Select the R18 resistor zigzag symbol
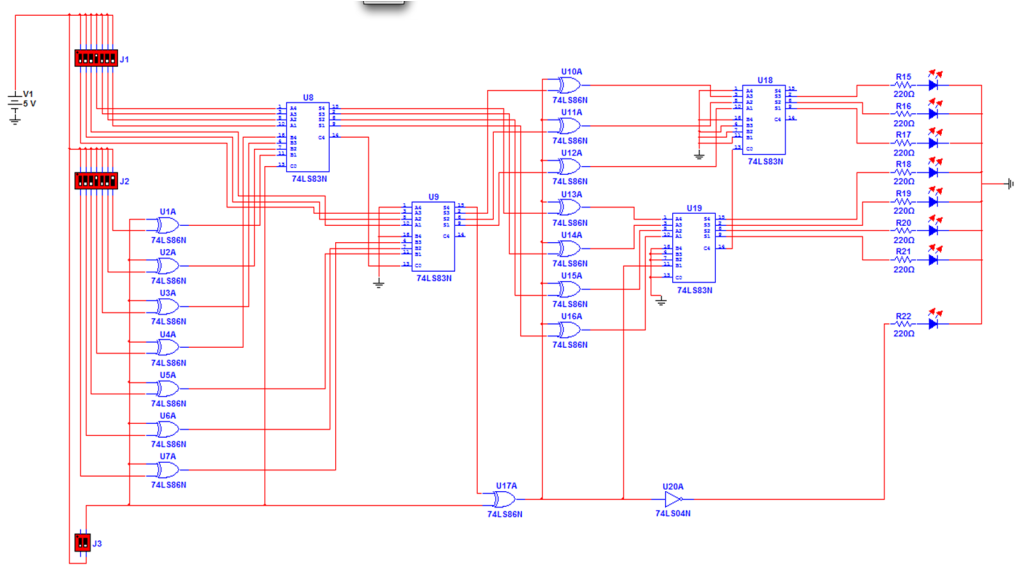This screenshot has height=574, width=1023. [903, 172]
